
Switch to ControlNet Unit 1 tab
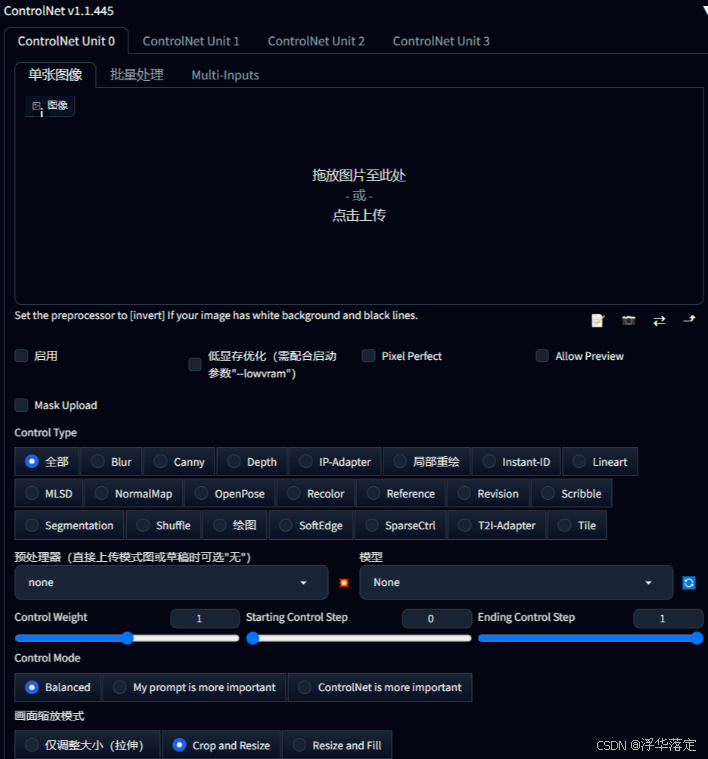pos(191,41)
